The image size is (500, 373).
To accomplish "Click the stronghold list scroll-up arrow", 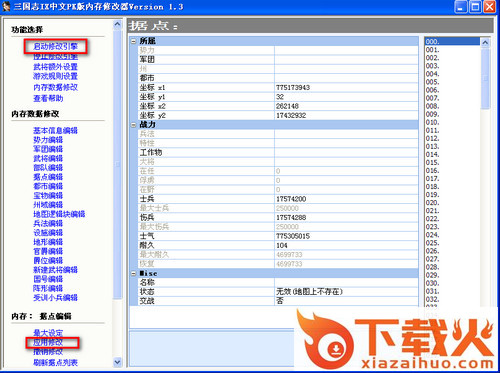I will [x=485, y=42].
